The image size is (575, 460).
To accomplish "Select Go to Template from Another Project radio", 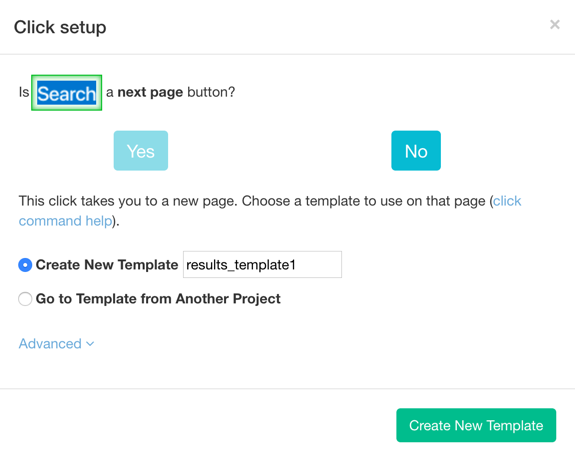I will [25, 299].
